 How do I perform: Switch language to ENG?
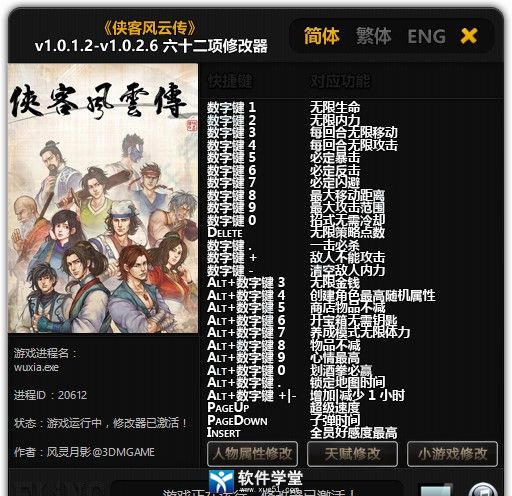(x=426, y=36)
